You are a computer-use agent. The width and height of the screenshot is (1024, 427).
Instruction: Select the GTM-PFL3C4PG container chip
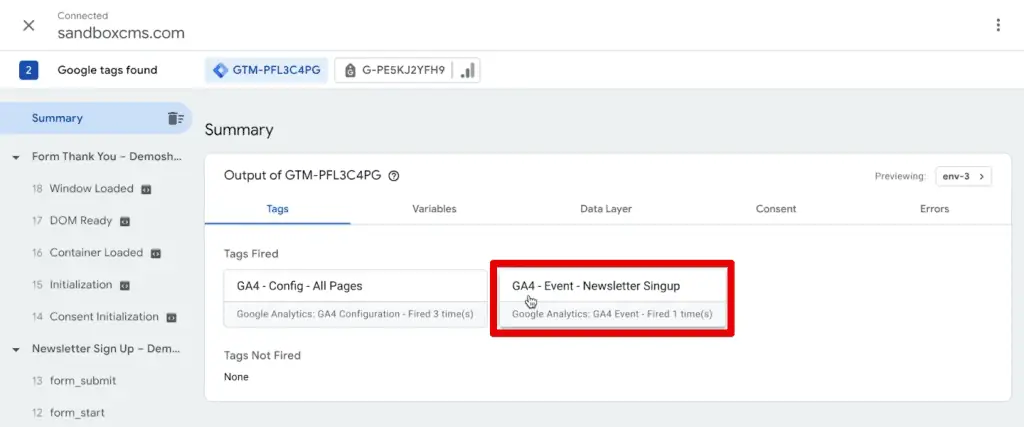tap(266, 71)
